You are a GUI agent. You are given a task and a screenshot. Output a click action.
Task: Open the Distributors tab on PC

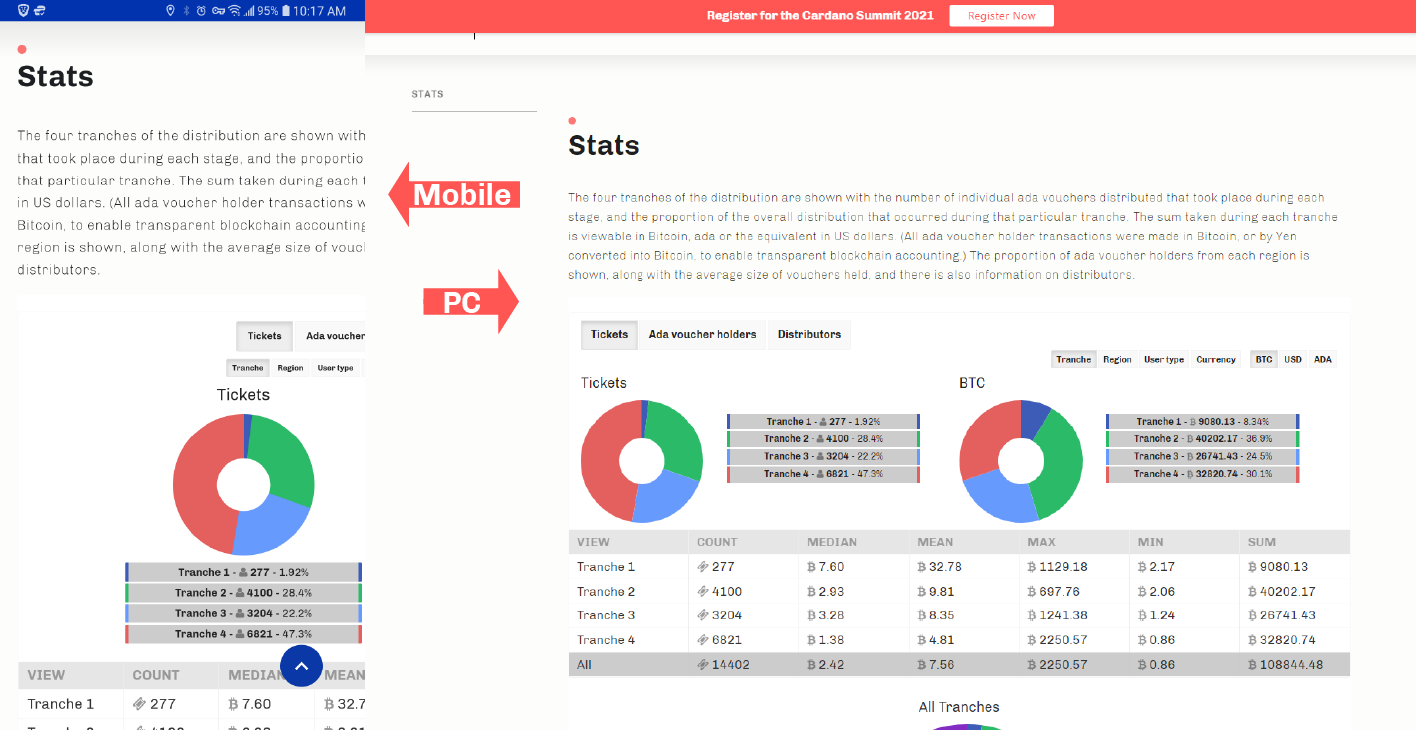(809, 334)
